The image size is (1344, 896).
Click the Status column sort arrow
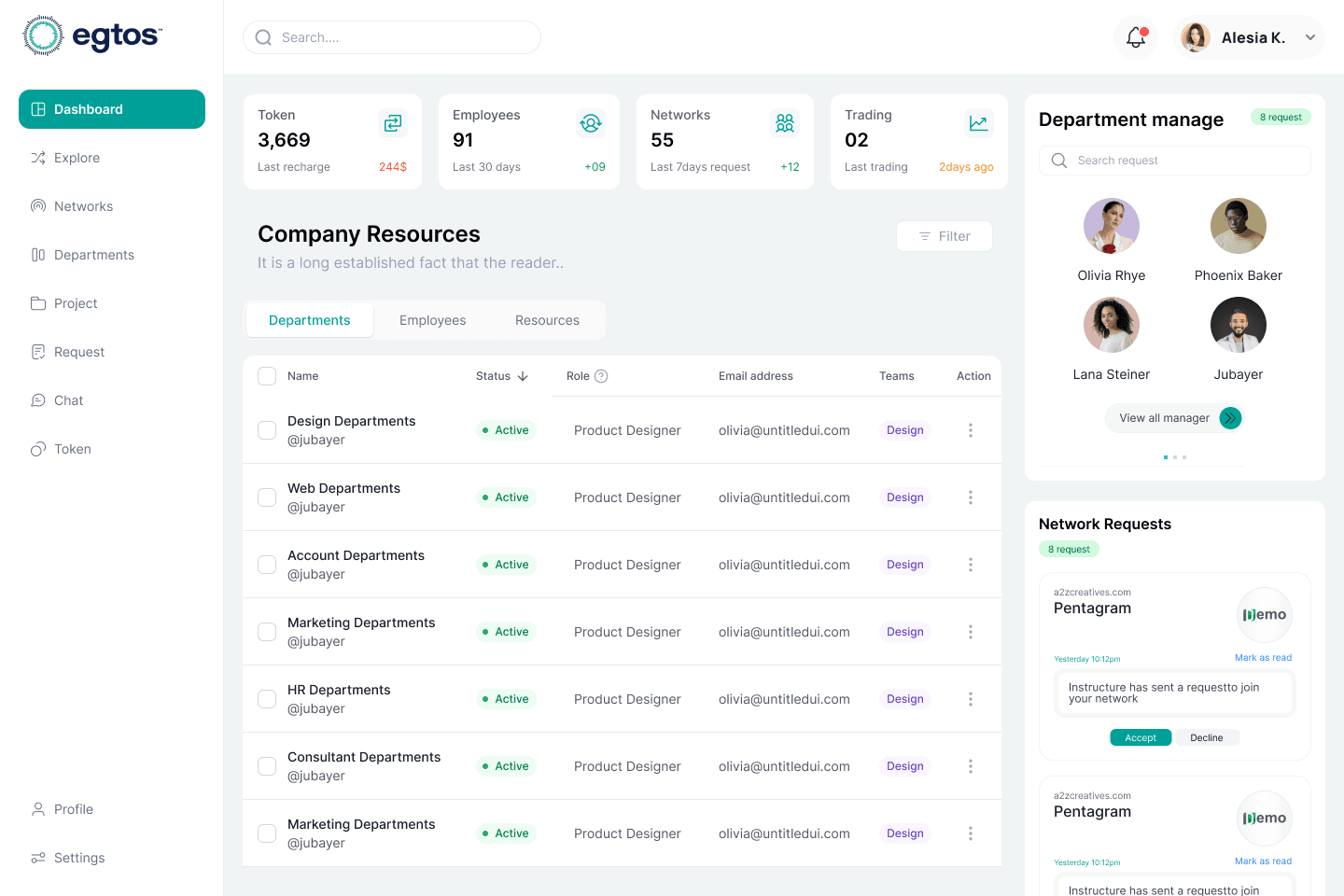click(x=523, y=375)
